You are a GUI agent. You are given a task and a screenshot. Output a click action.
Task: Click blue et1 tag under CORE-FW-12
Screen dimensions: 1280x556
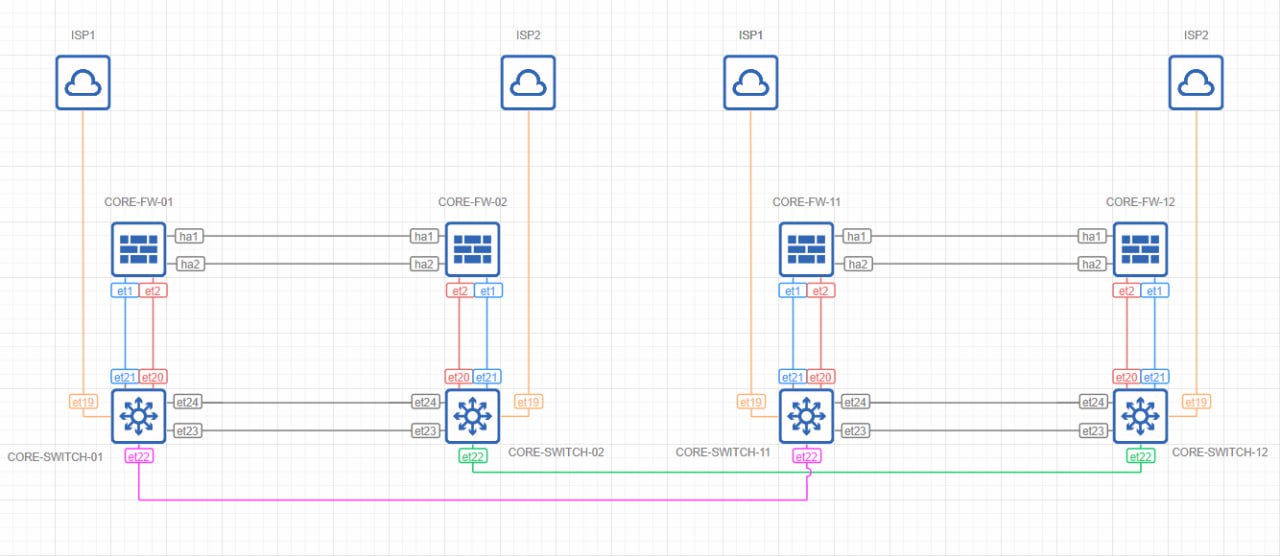1156,291
